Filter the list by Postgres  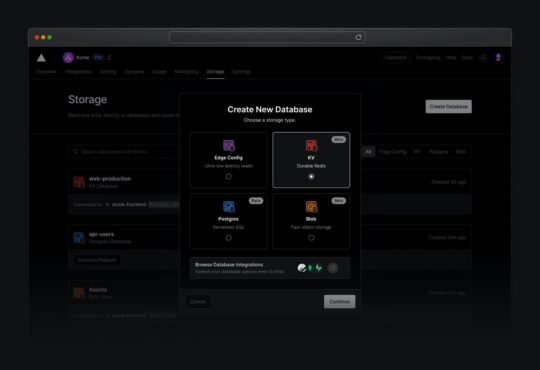[x=438, y=152]
